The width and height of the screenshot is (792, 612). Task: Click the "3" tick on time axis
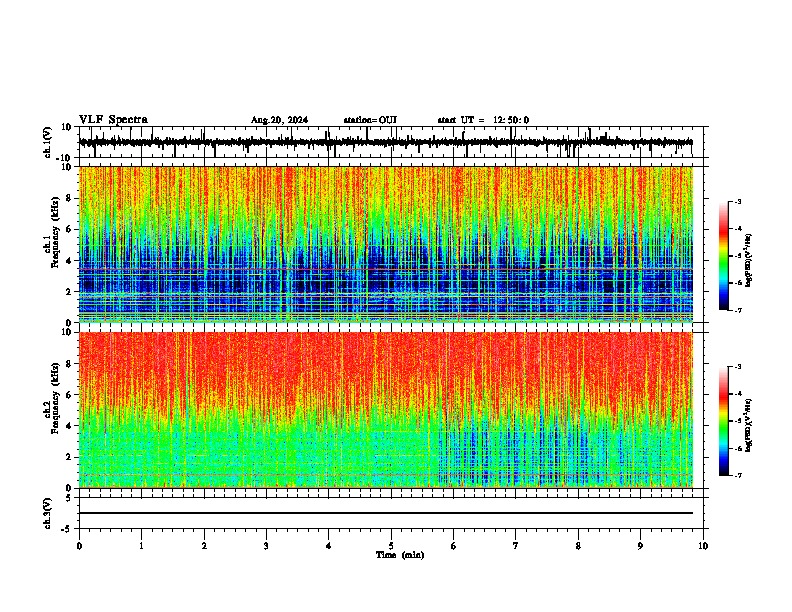pyautogui.click(x=266, y=546)
